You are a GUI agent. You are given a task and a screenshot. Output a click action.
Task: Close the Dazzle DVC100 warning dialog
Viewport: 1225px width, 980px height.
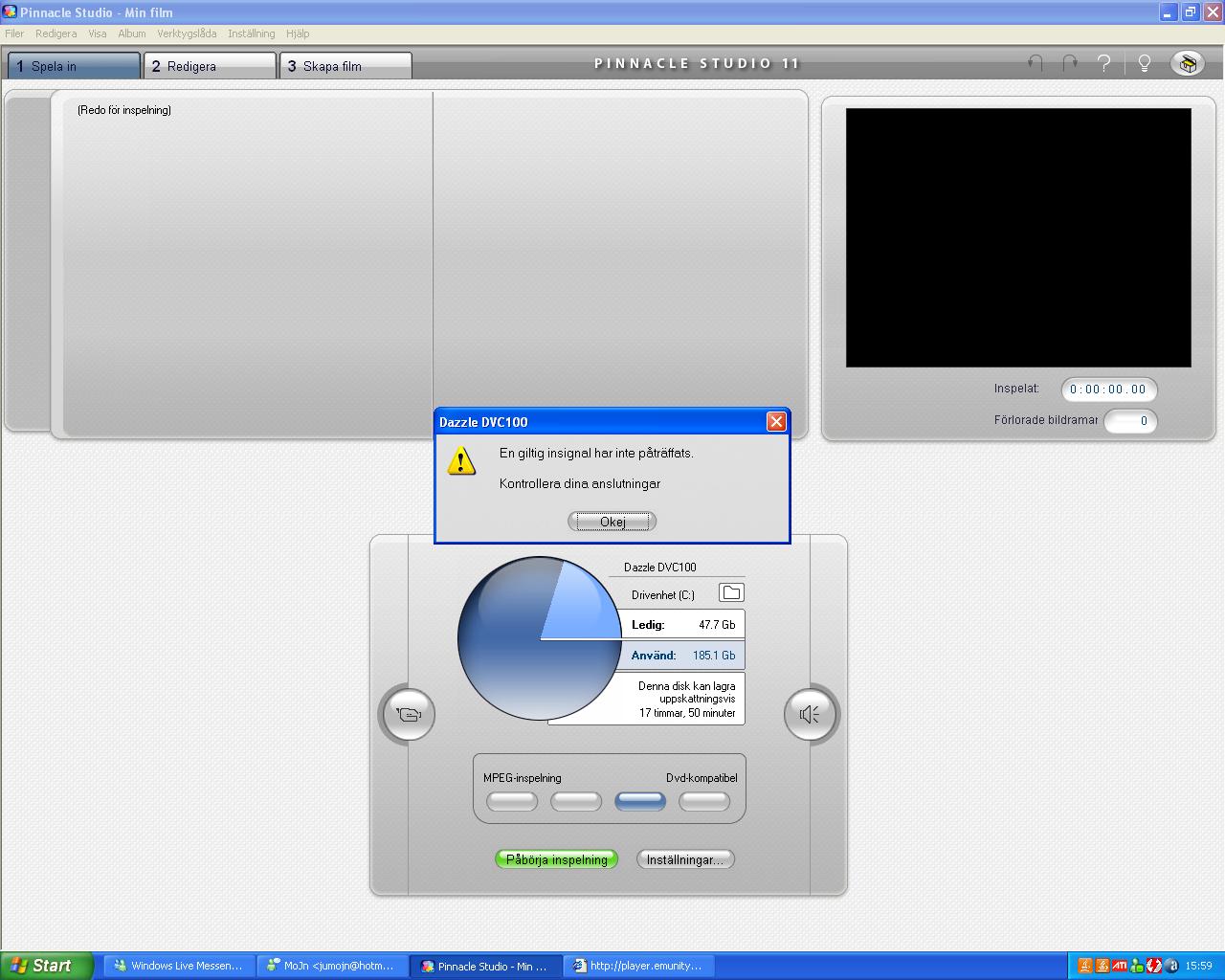pos(776,421)
